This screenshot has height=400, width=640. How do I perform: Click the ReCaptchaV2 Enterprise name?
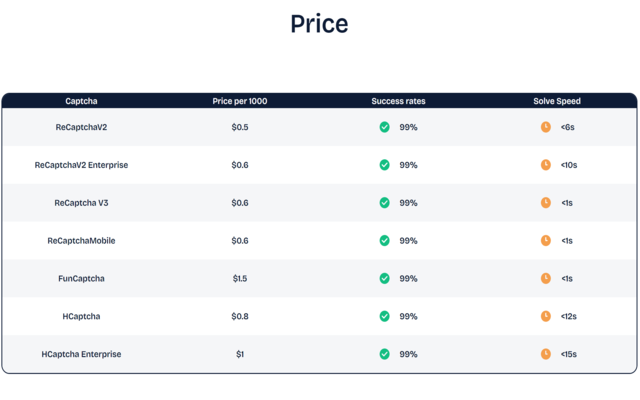81,165
